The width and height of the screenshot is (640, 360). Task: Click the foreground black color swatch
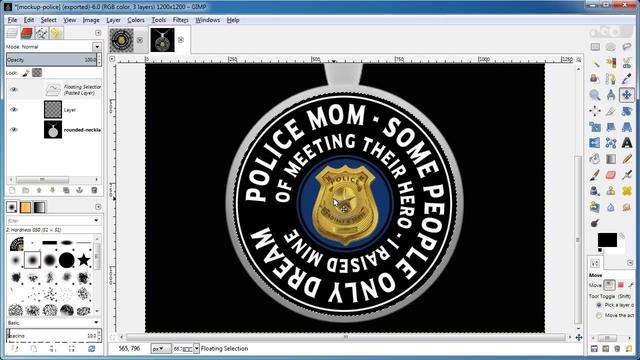607,240
